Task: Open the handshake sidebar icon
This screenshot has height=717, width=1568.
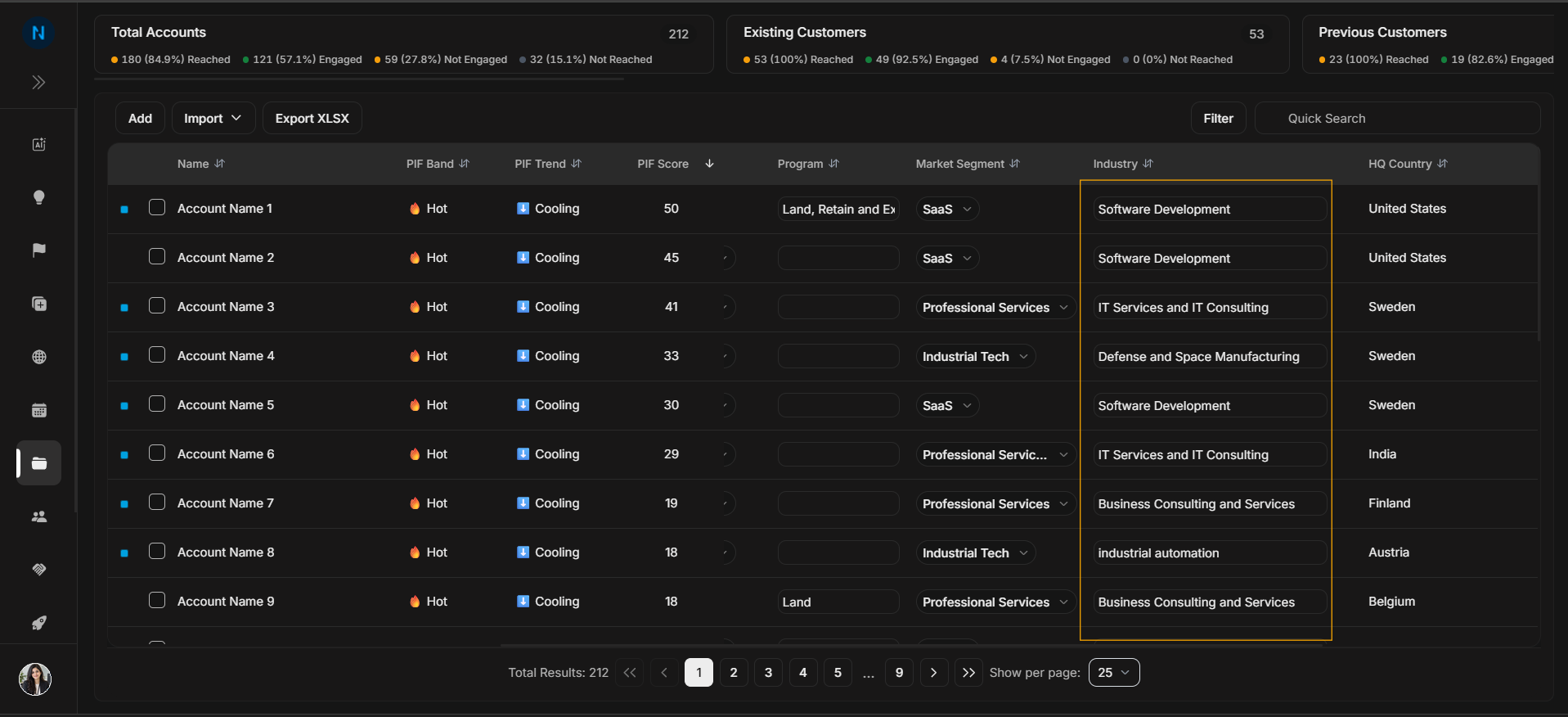Action: (38, 570)
